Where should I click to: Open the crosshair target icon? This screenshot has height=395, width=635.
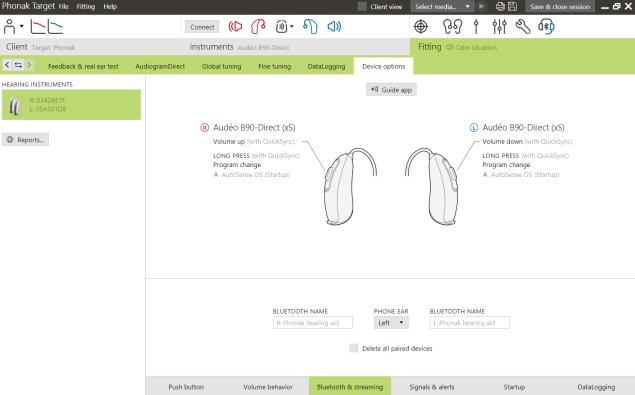point(421,27)
